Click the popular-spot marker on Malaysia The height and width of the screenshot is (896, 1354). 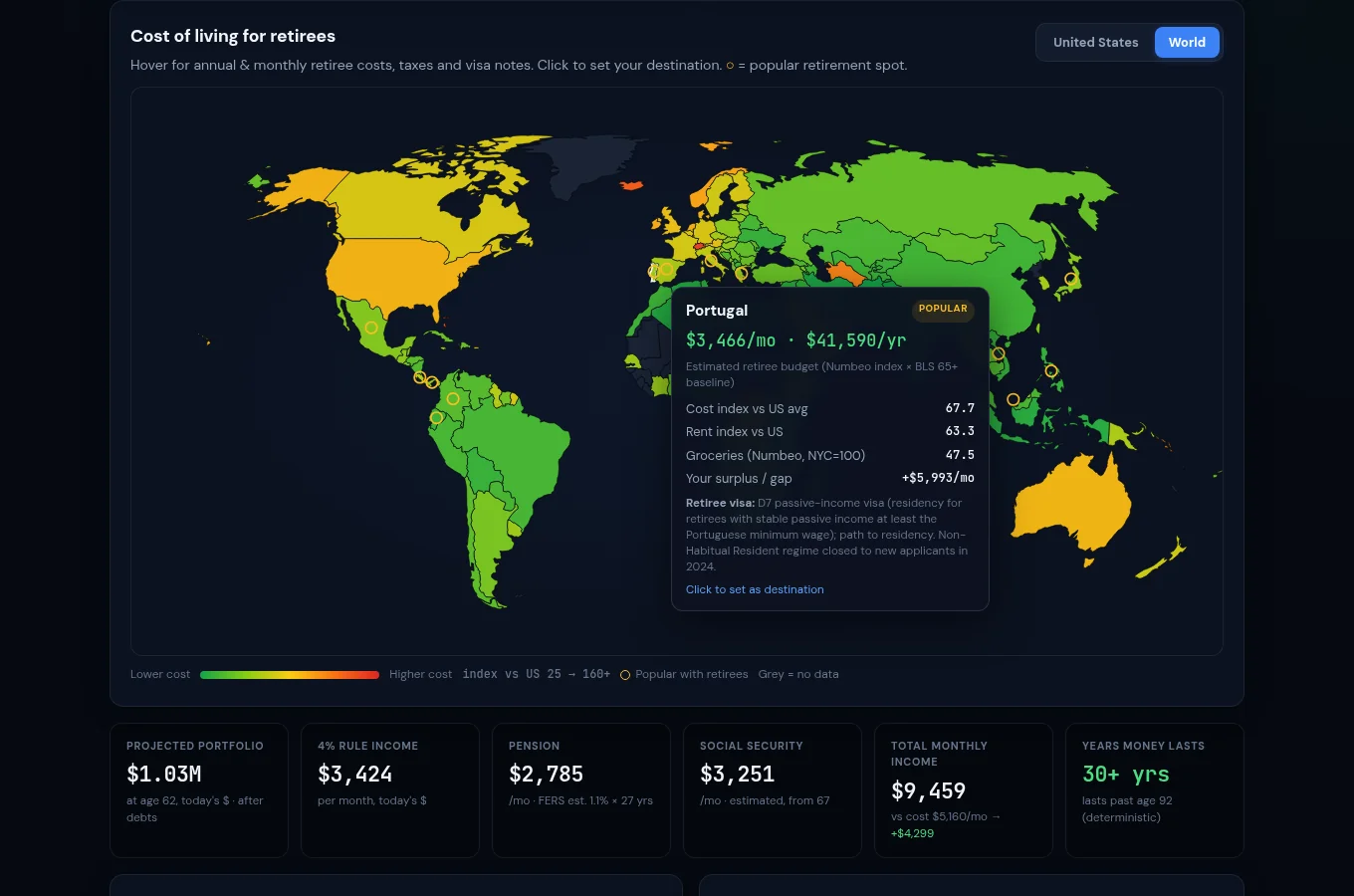coord(1014,399)
